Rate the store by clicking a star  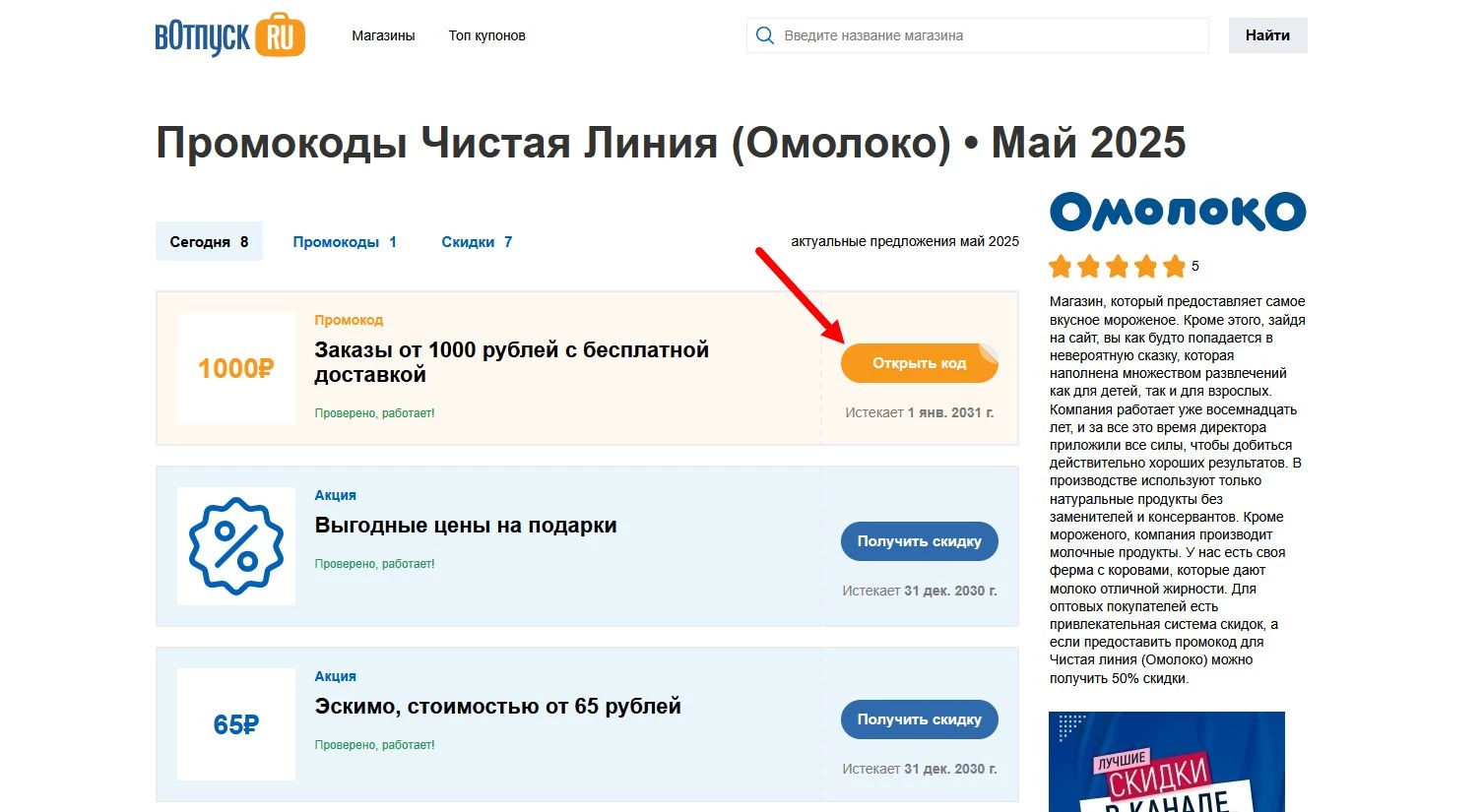pos(1118,265)
